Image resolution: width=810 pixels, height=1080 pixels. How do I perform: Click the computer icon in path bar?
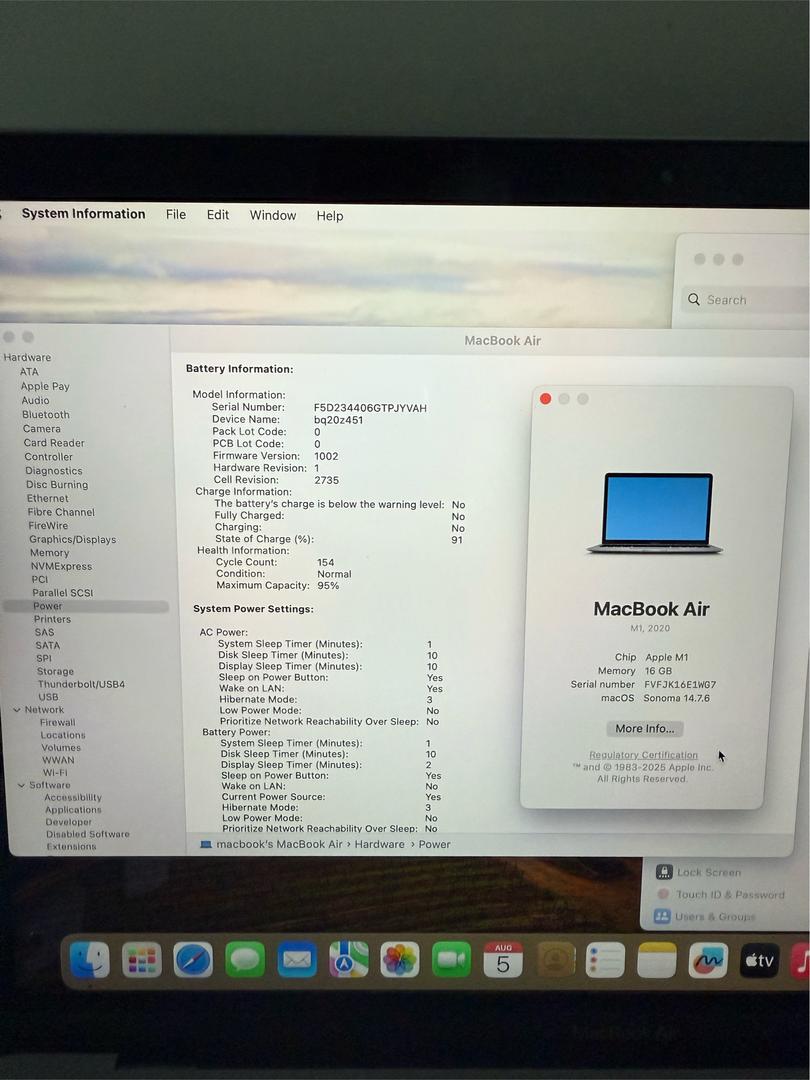coord(205,844)
